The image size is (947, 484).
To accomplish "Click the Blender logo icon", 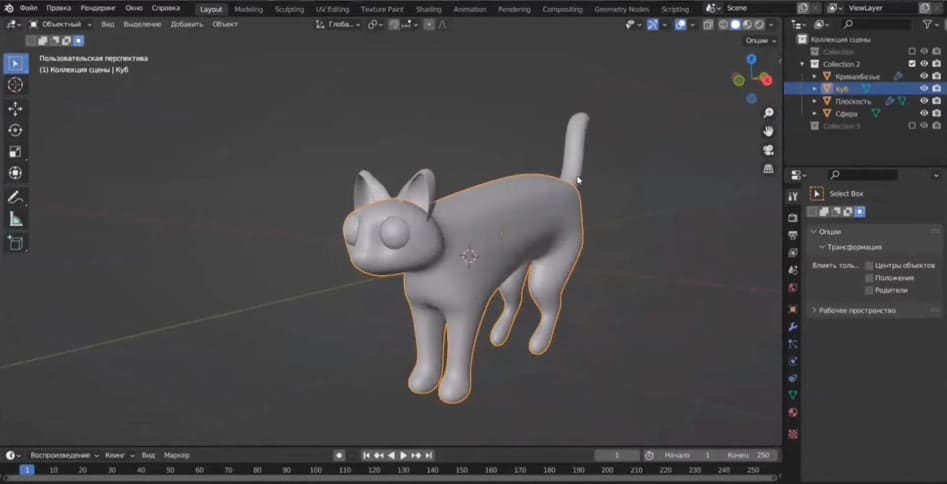I will 8,8.
